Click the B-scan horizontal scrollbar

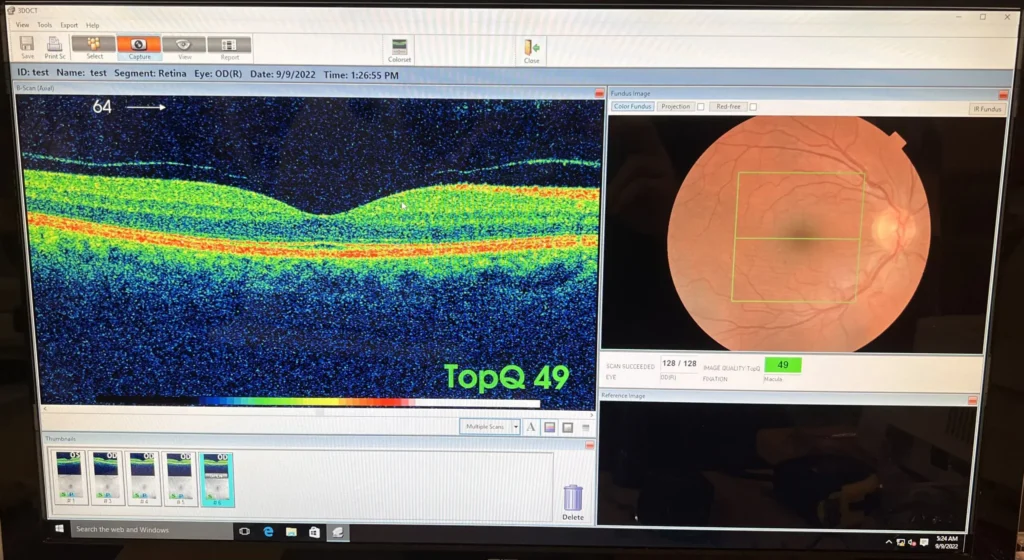click(319, 412)
